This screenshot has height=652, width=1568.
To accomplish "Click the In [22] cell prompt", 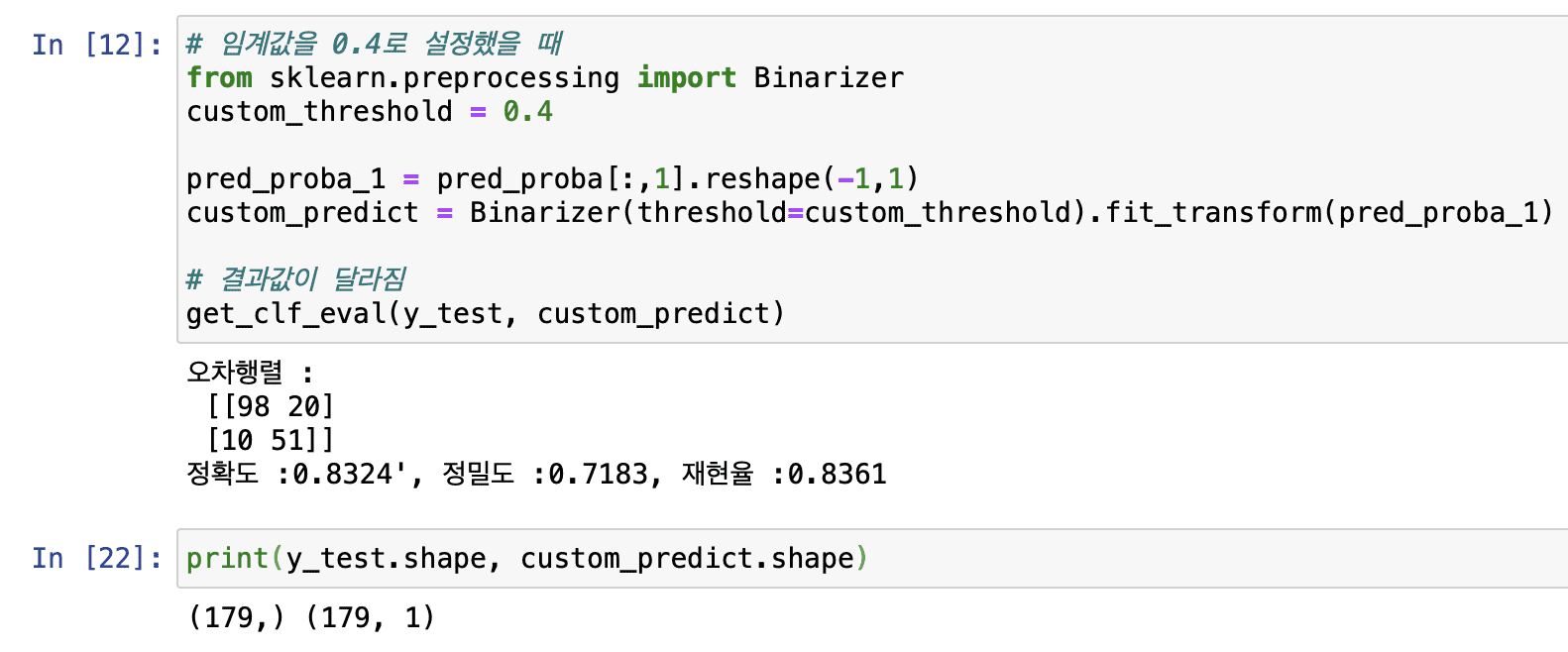I will pos(96,558).
